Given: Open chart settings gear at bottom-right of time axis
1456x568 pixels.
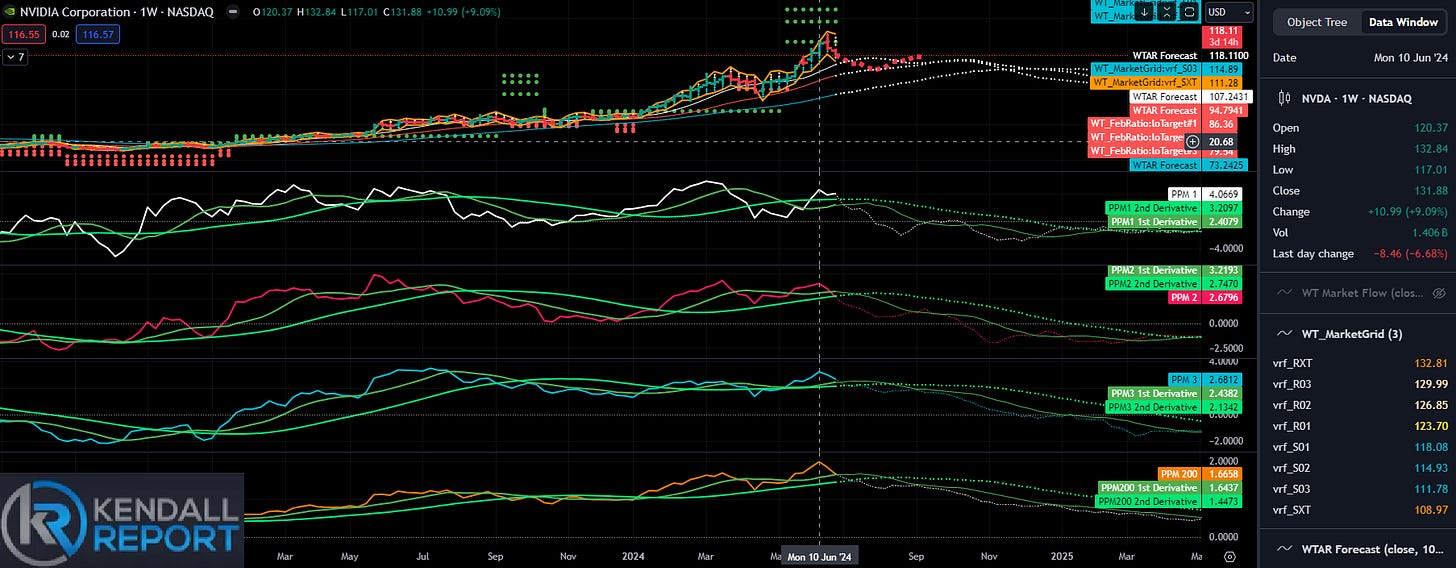Looking at the screenshot, I should (1230, 555).
